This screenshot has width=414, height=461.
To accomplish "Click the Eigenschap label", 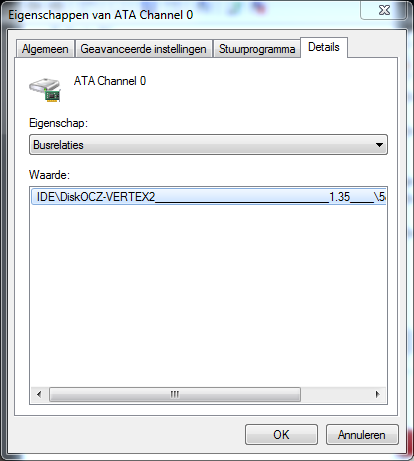I will [x=58, y=123].
